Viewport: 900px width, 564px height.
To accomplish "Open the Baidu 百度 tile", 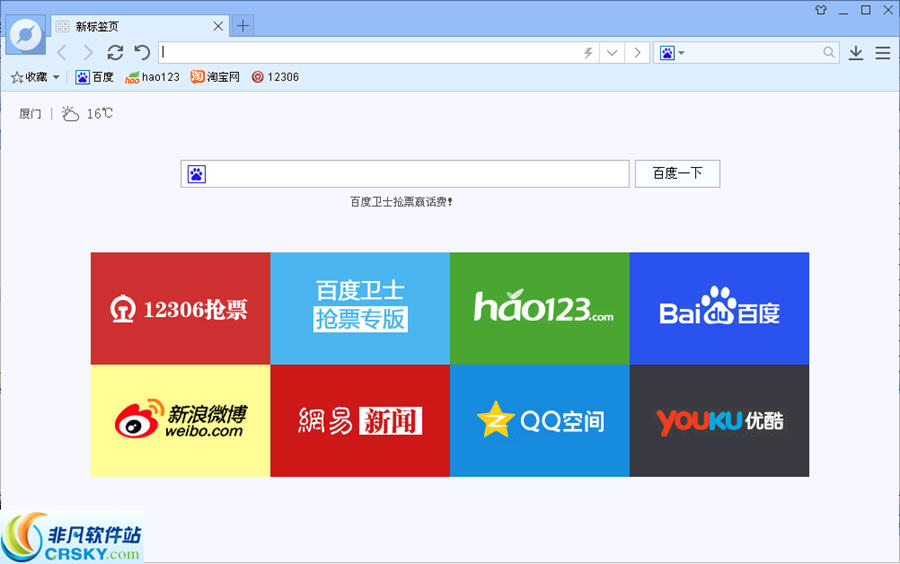I will coord(719,308).
